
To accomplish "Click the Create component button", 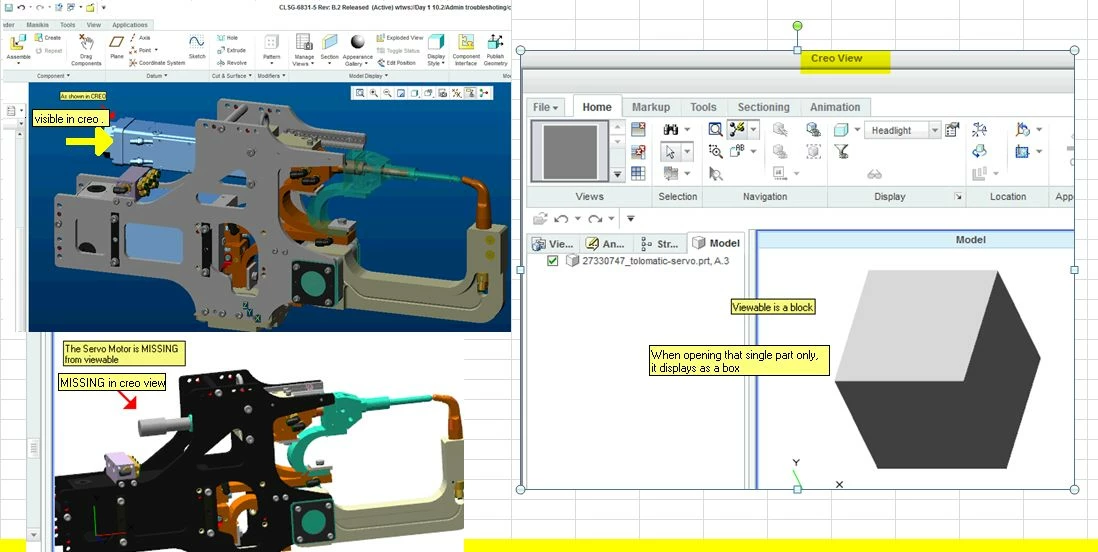I will tap(48, 38).
